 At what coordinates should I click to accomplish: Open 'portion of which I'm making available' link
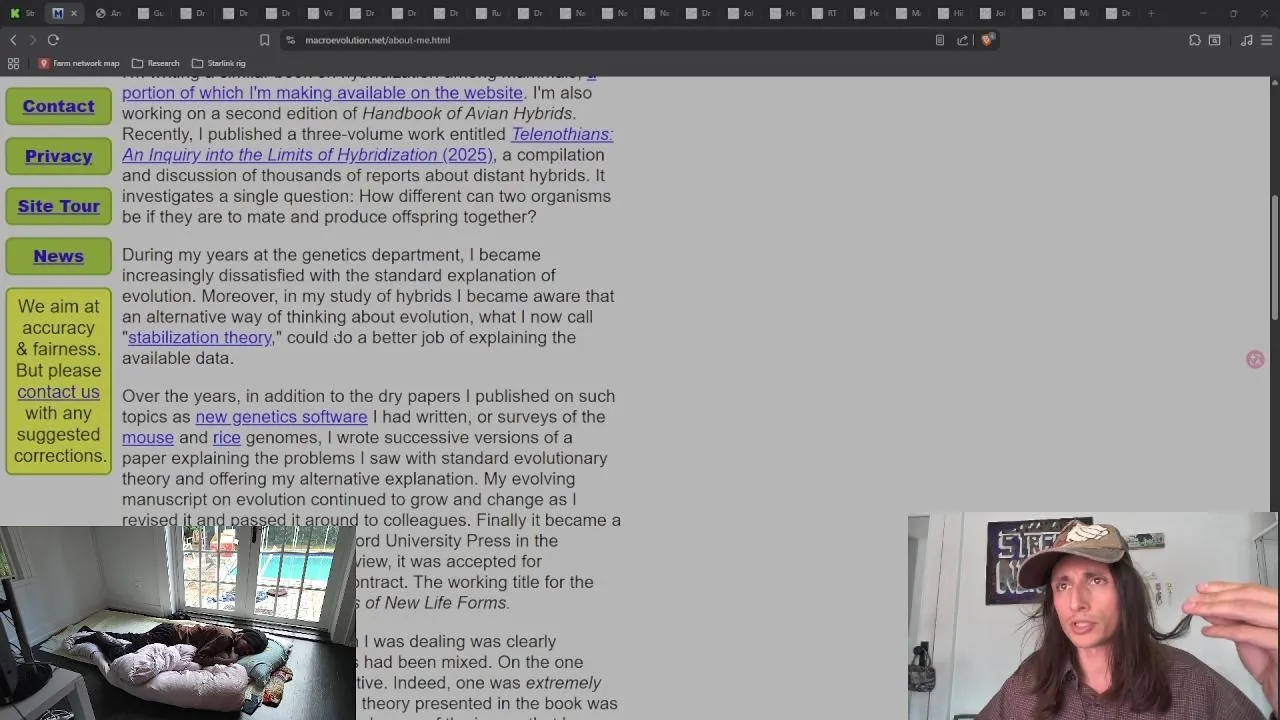pos(322,93)
